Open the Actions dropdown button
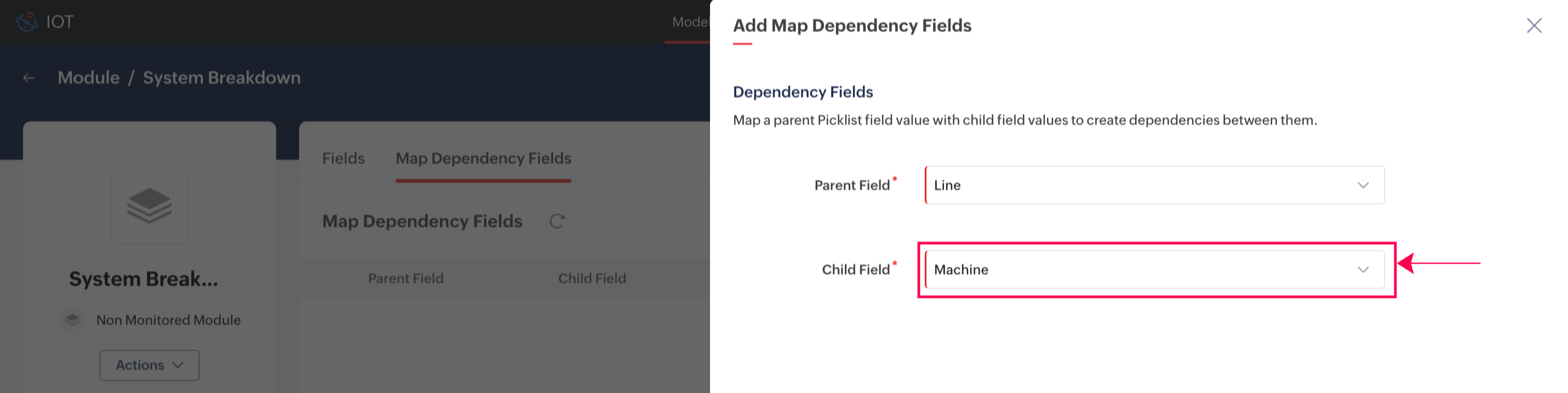1568x393 pixels. point(149,365)
